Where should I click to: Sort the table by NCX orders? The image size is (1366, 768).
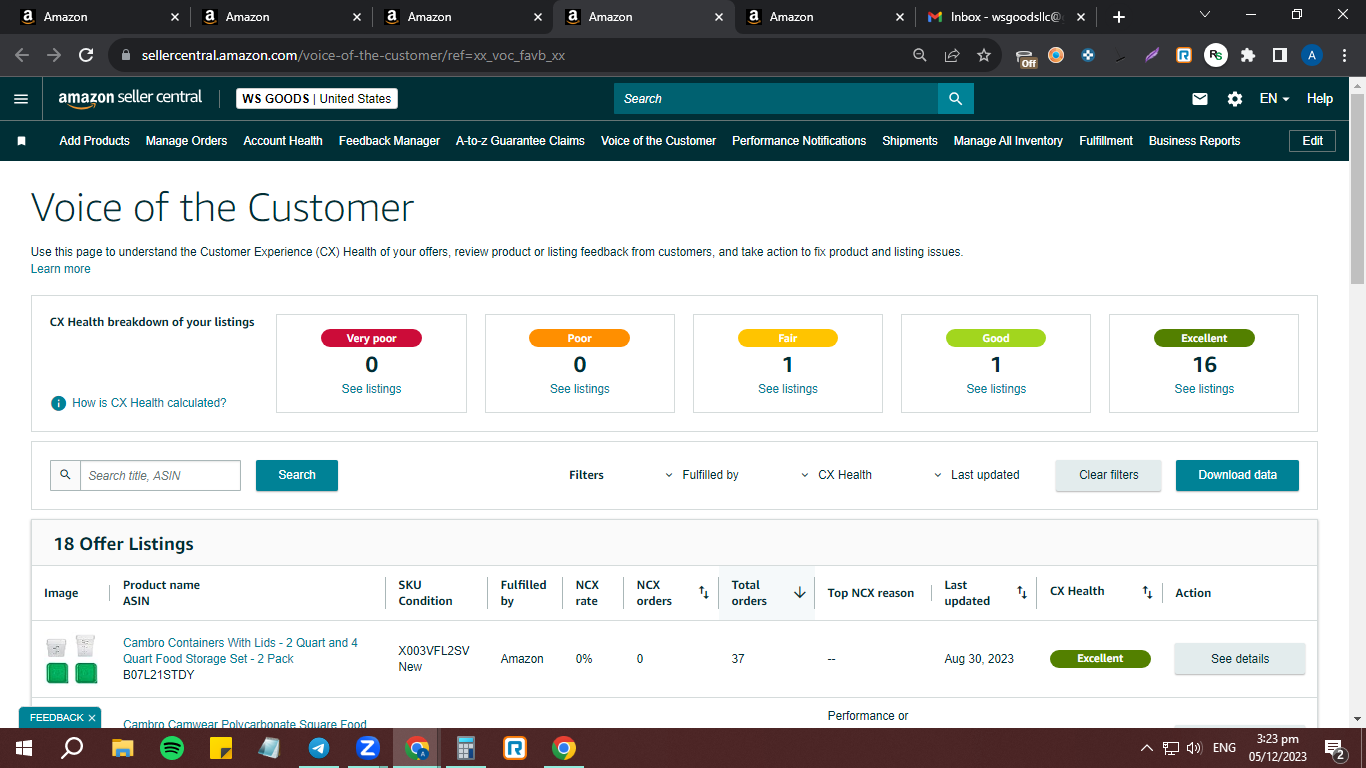(703, 593)
